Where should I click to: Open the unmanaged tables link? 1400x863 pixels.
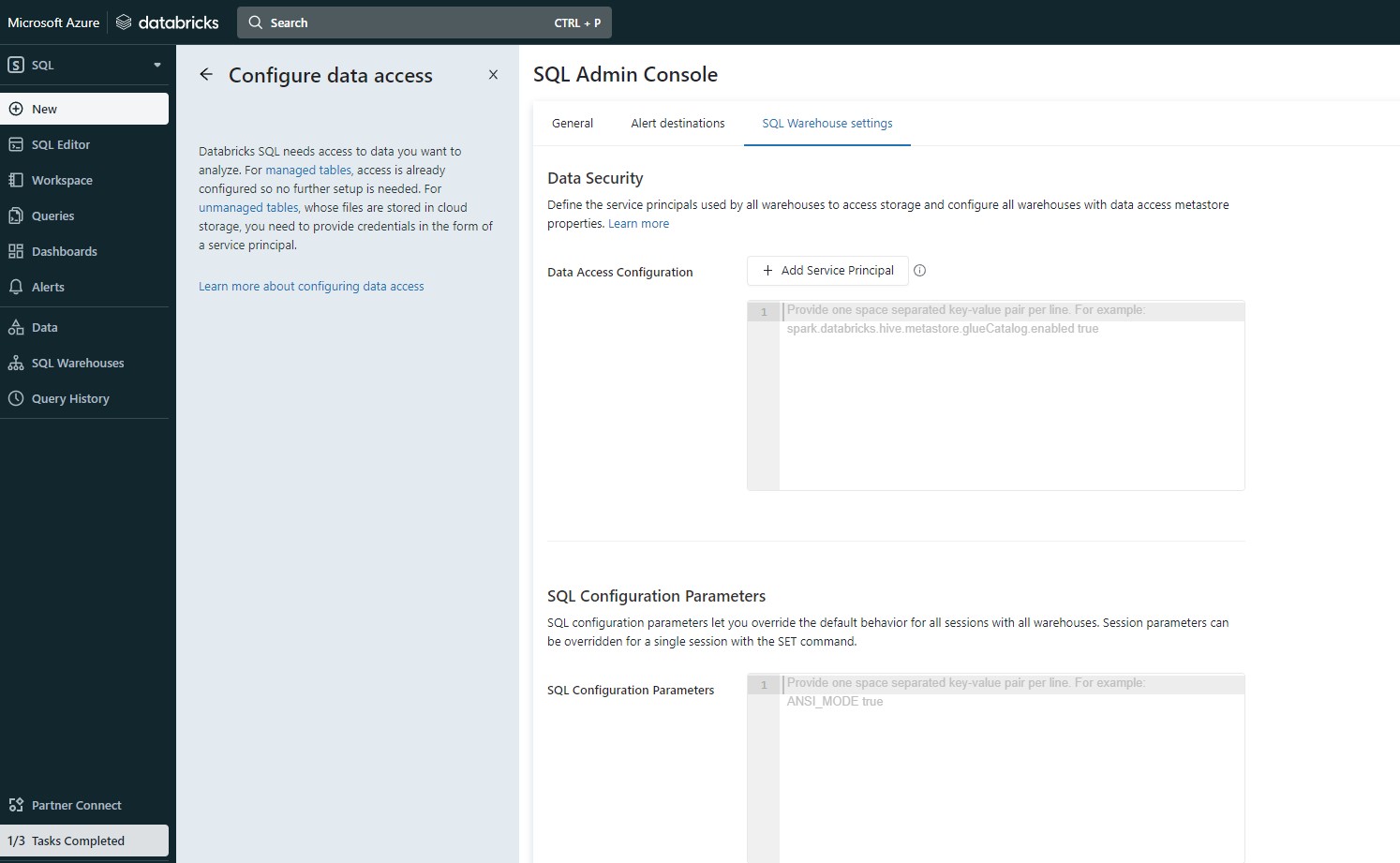[247, 207]
